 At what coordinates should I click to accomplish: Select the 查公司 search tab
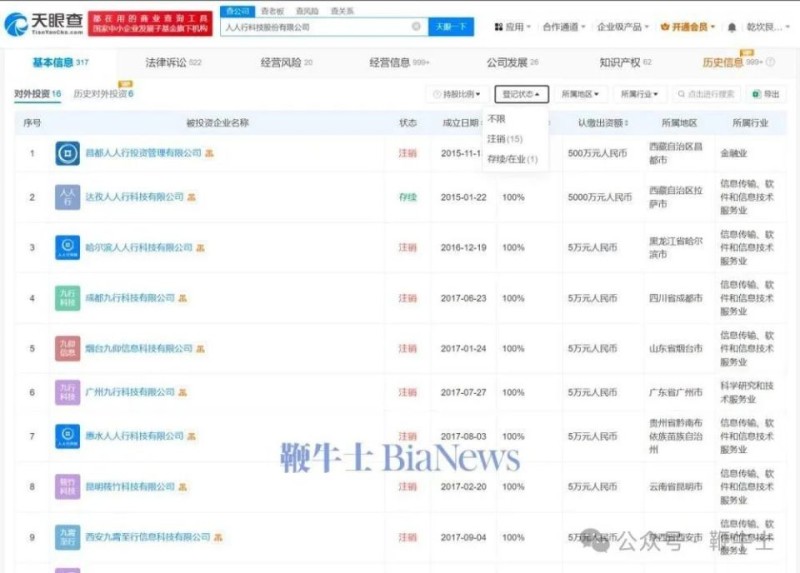(237, 11)
